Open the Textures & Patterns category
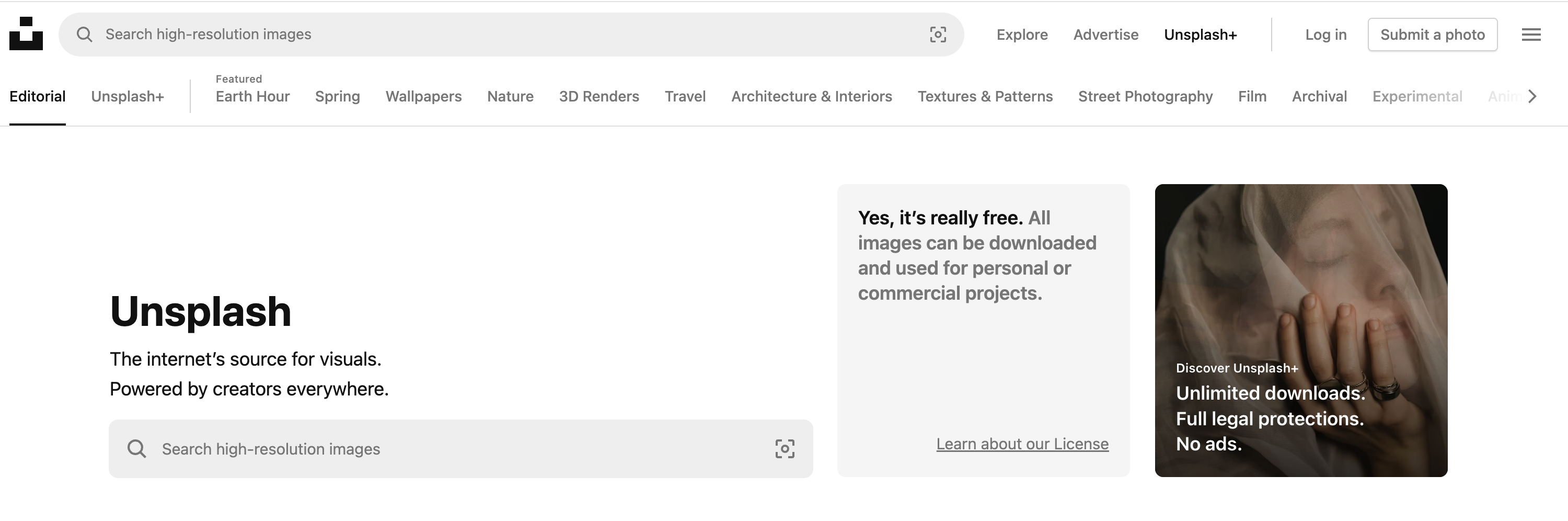 [985, 96]
